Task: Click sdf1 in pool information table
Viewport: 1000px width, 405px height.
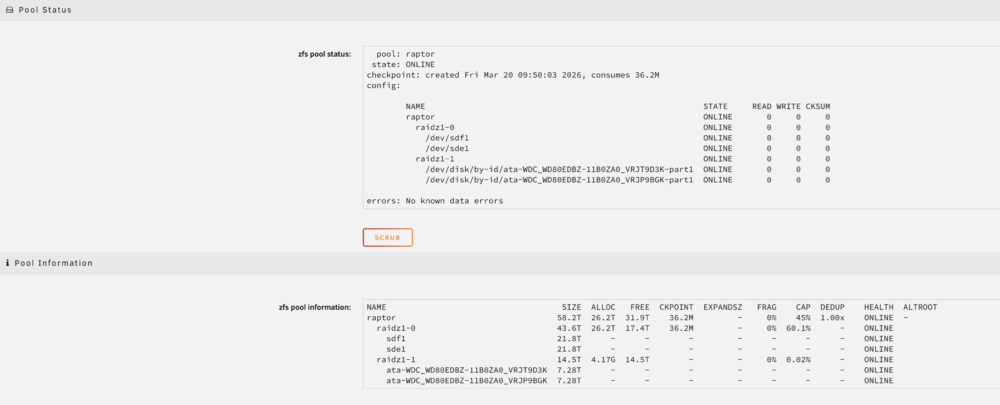Action: pyautogui.click(x=396, y=339)
